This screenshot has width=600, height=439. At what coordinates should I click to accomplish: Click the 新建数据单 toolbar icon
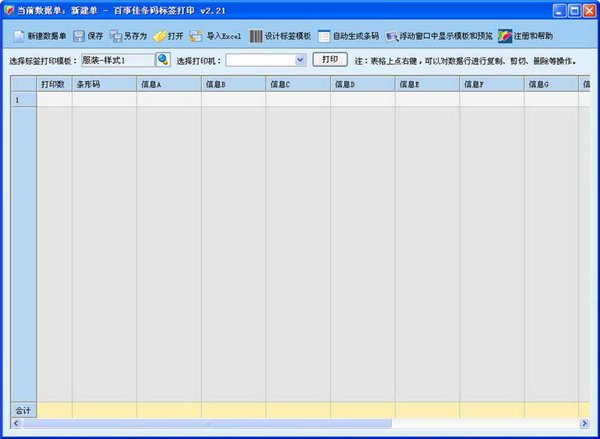click(19, 36)
